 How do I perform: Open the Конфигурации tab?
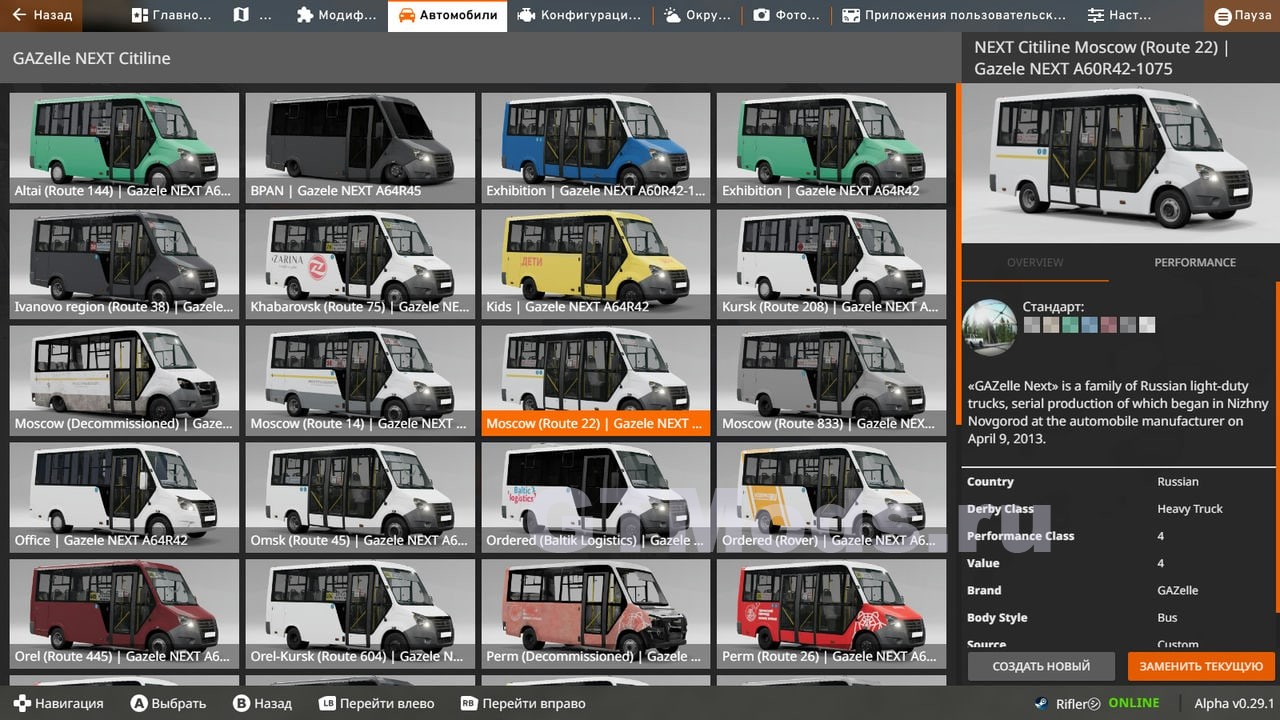coord(580,15)
